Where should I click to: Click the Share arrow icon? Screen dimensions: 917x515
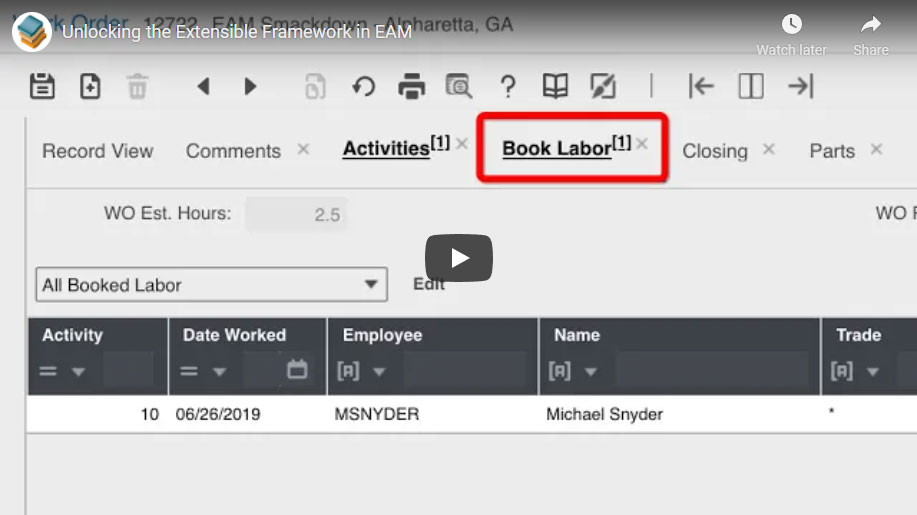871,24
